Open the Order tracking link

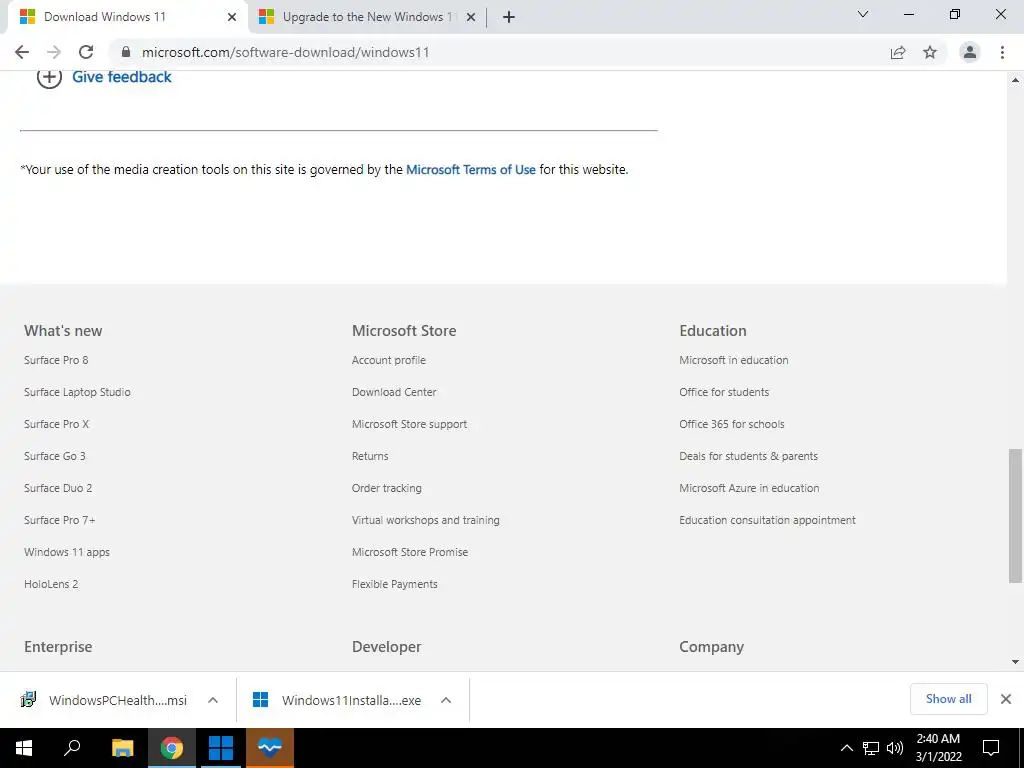point(387,488)
